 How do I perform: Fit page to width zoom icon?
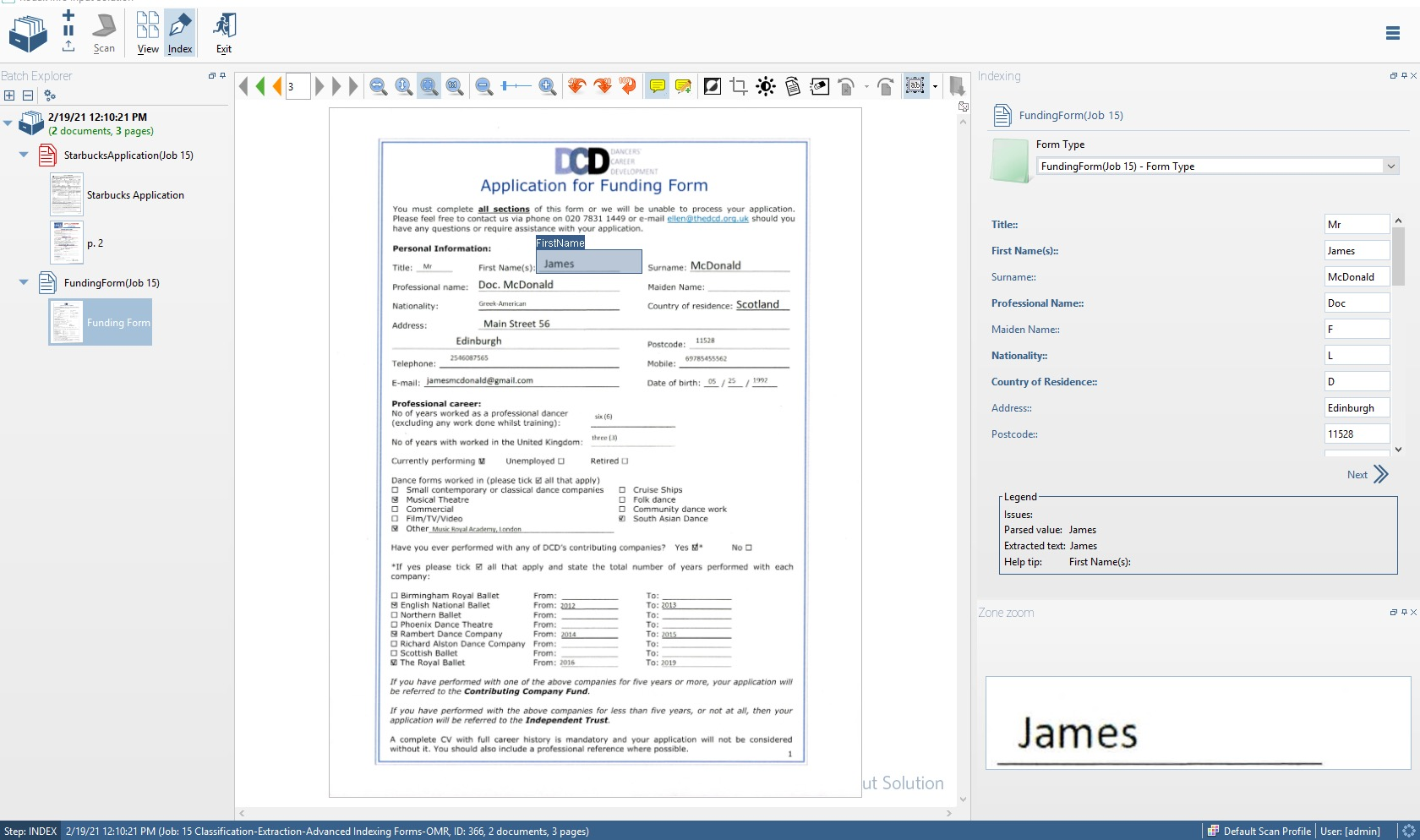click(x=379, y=85)
